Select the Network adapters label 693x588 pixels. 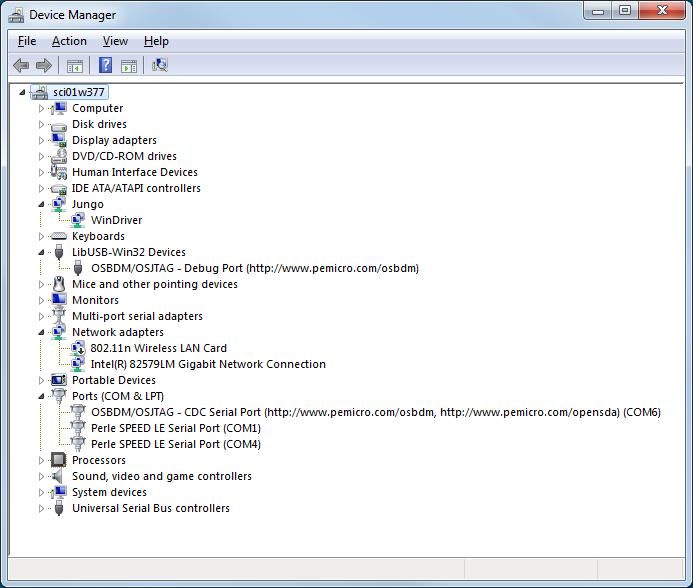coord(118,332)
